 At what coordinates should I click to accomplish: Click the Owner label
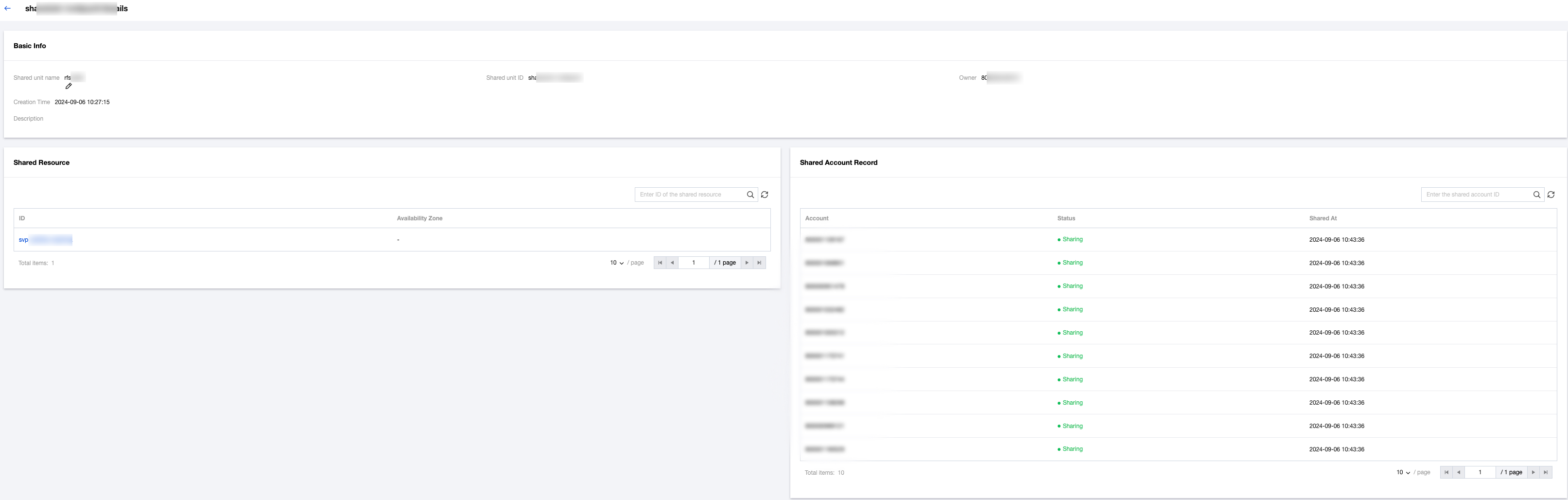click(x=967, y=78)
